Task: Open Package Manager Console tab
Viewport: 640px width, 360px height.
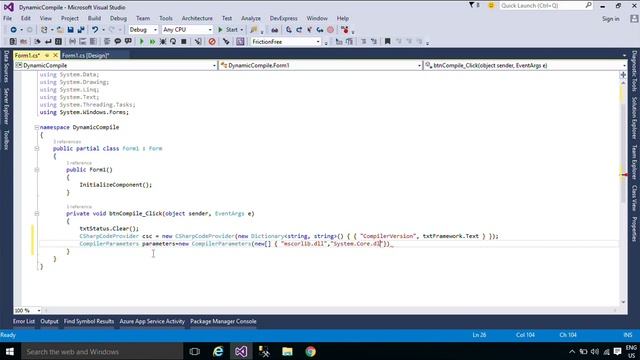Action: tap(223, 321)
